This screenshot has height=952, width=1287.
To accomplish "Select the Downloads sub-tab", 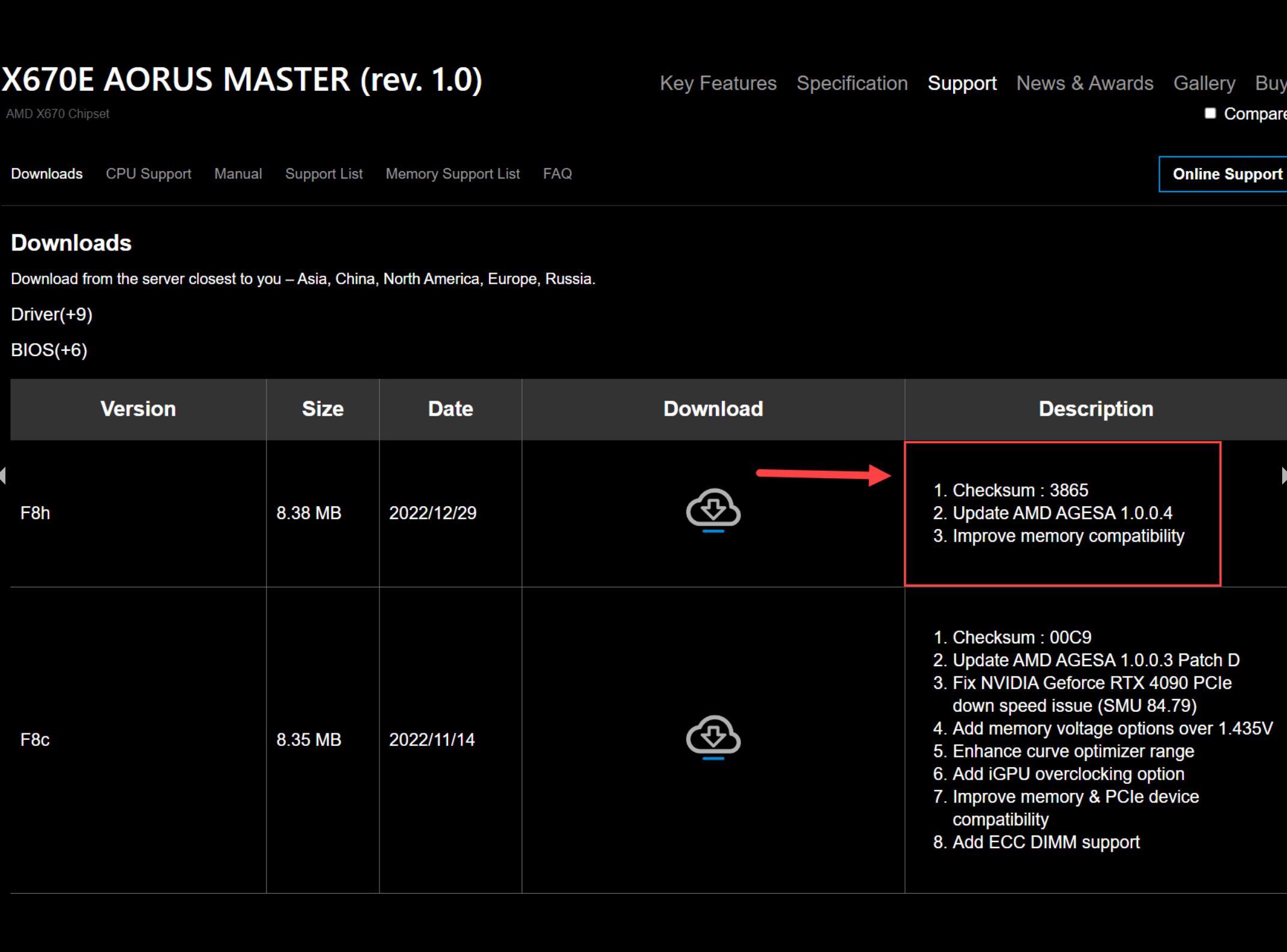I will coord(47,174).
